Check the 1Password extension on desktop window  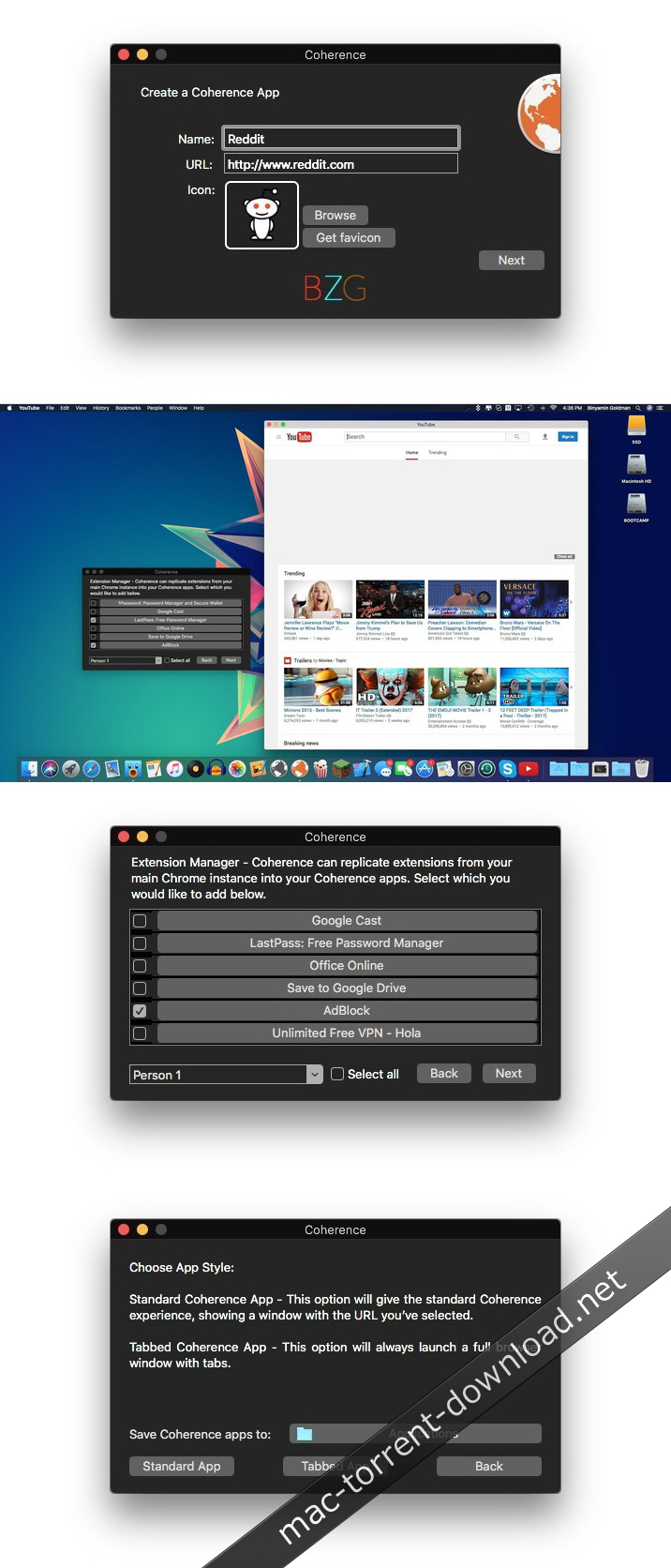pos(93,603)
